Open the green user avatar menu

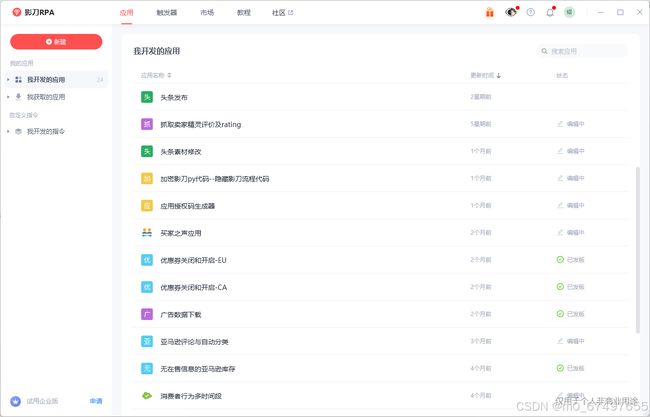(x=570, y=12)
